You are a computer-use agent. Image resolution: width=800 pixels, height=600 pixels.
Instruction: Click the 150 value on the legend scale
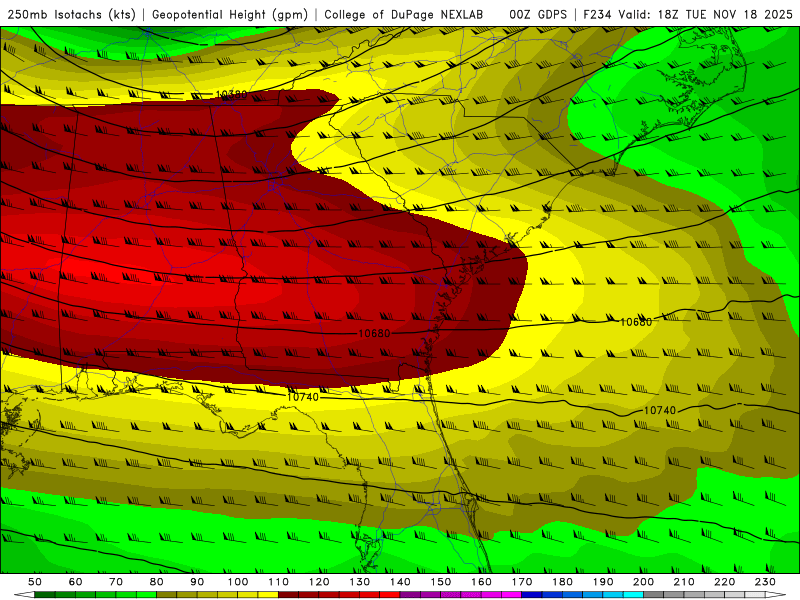[x=441, y=582]
